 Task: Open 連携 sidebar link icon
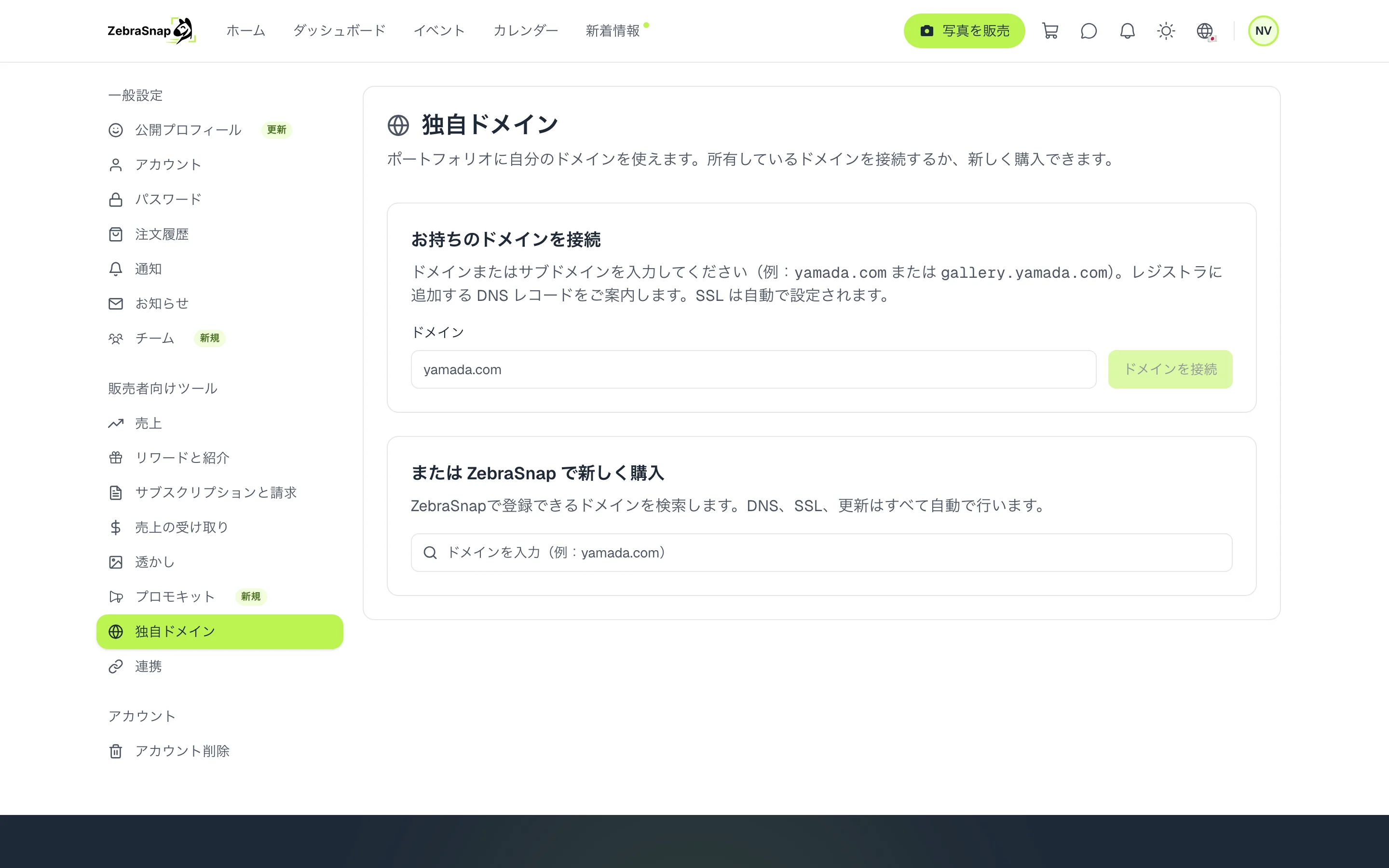[x=115, y=666]
